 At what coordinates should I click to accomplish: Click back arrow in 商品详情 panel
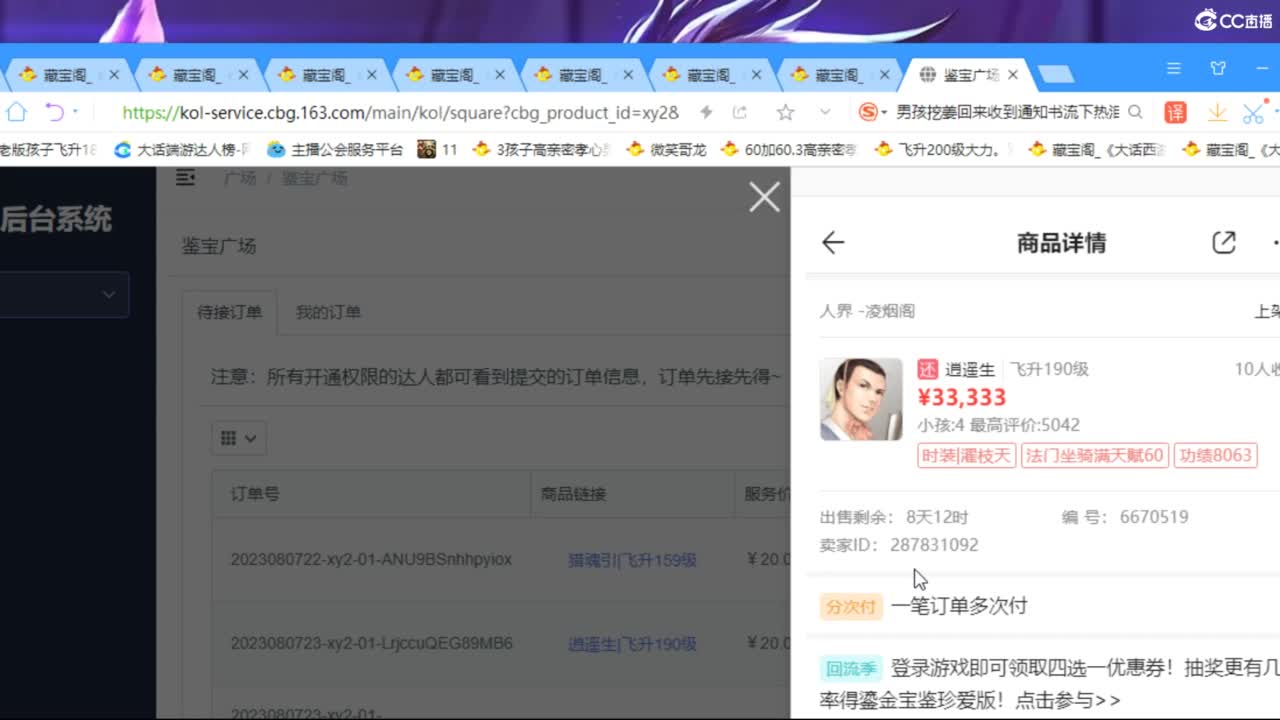click(x=833, y=242)
